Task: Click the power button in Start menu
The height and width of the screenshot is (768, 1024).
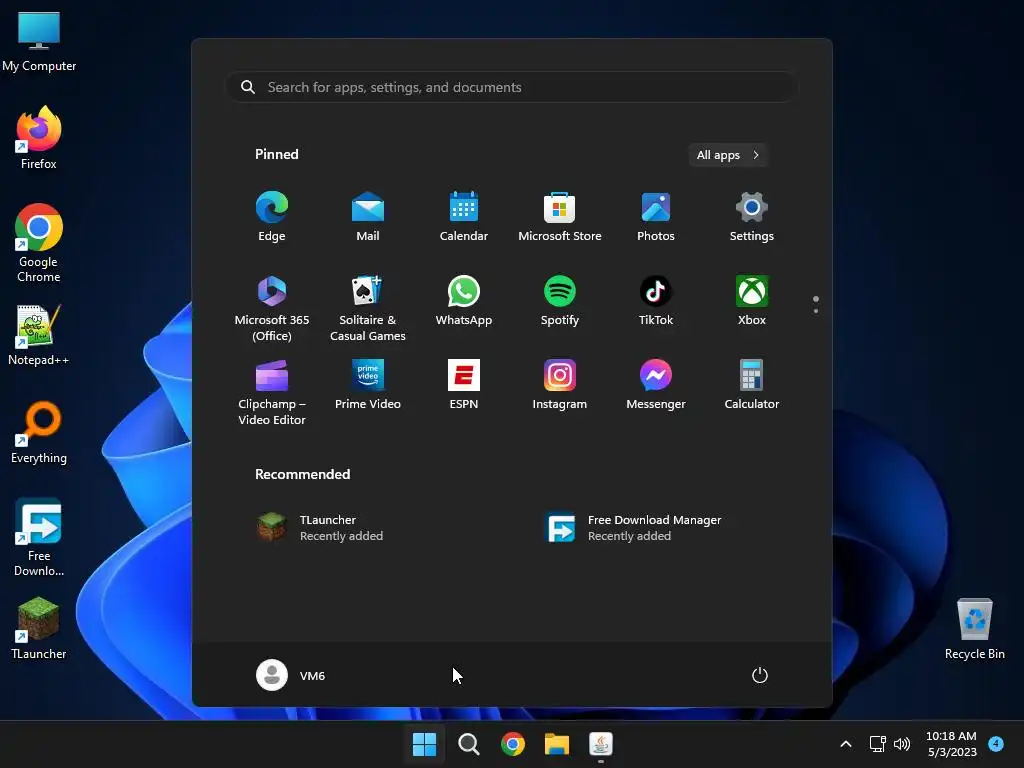Action: coord(760,675)
